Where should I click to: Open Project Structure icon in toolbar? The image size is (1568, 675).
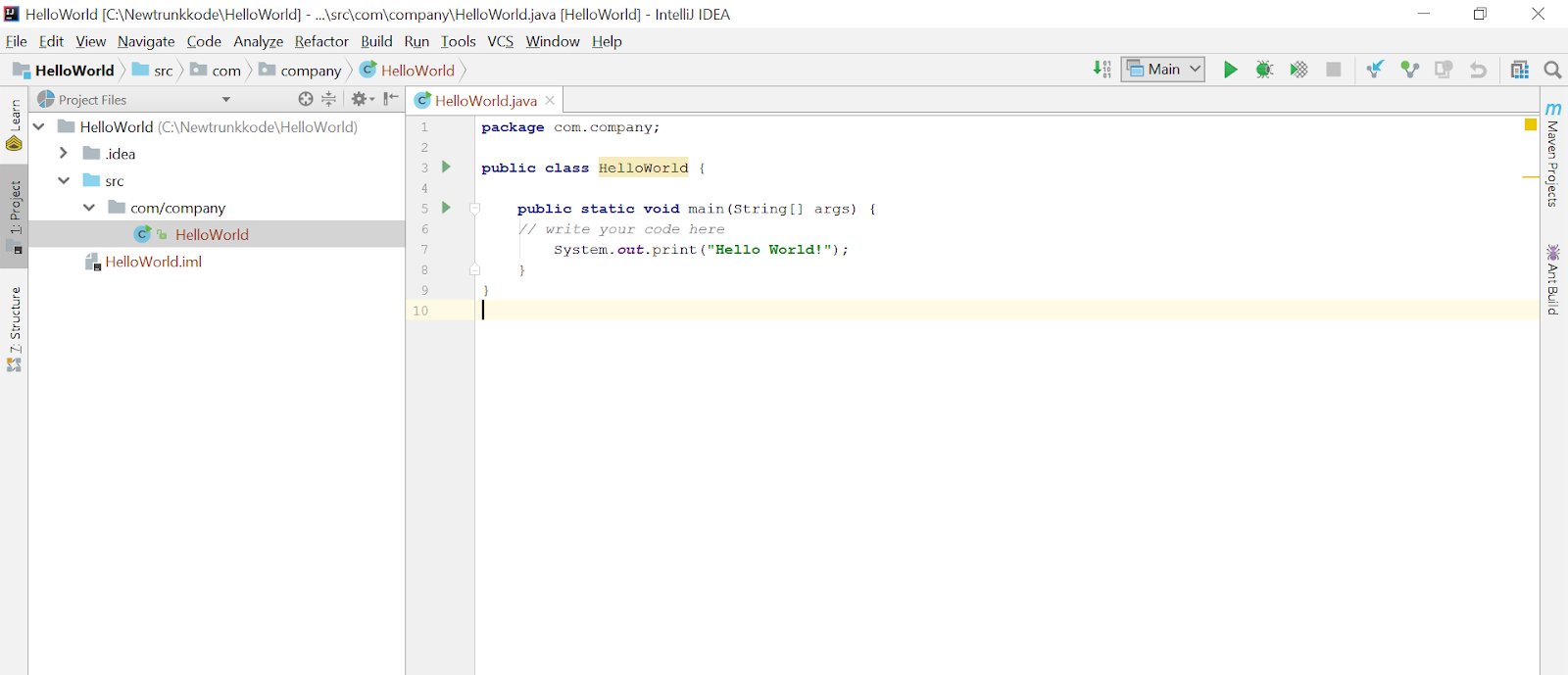[1519, 70]
